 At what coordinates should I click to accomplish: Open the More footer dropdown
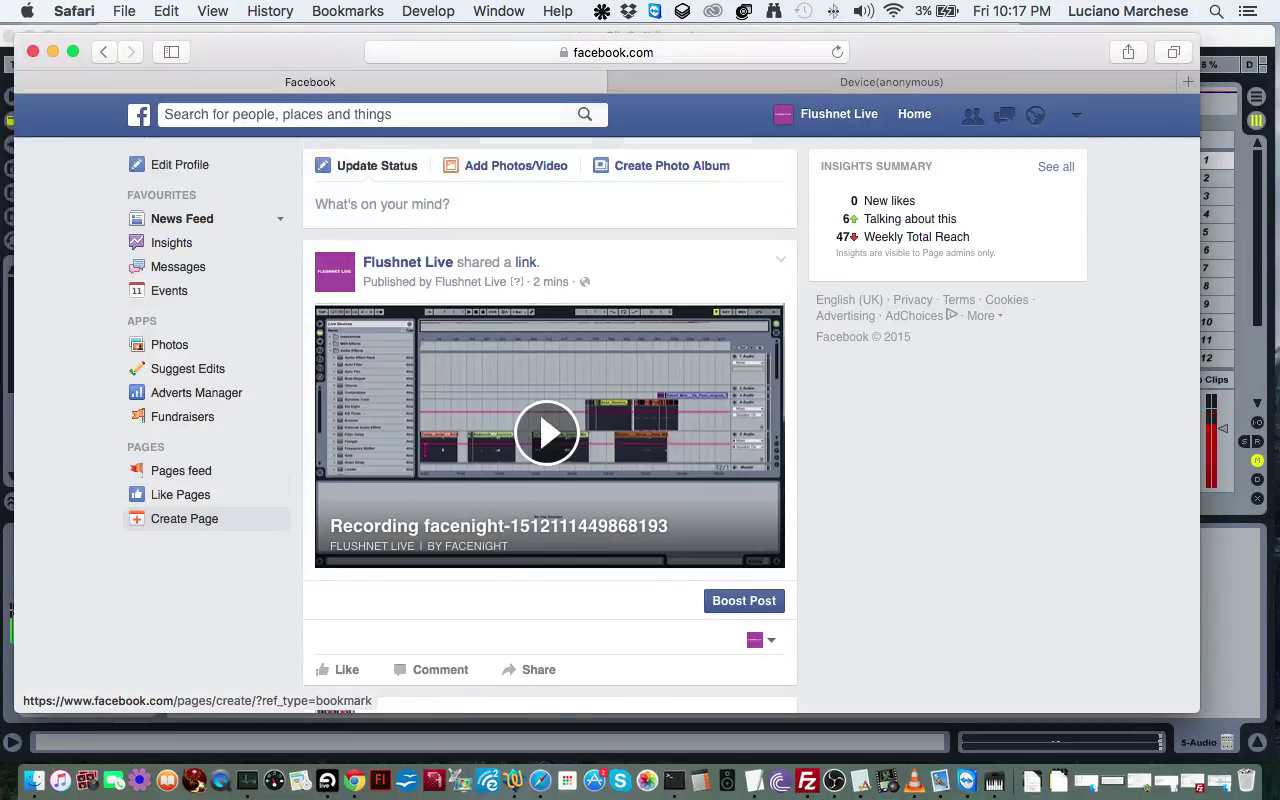click(984, 316)
